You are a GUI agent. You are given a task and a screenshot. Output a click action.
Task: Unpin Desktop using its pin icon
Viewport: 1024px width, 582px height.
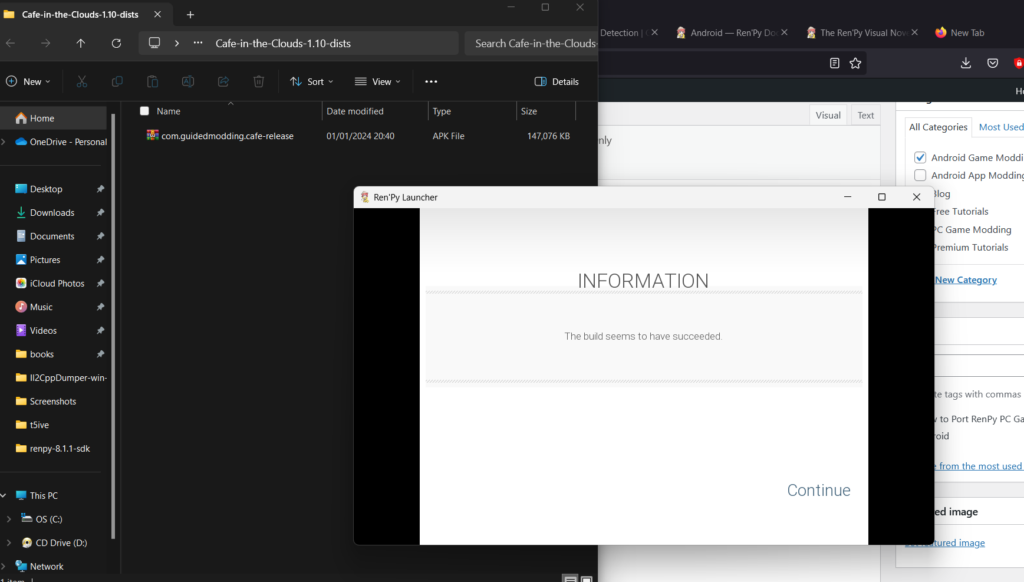(100, 189)
